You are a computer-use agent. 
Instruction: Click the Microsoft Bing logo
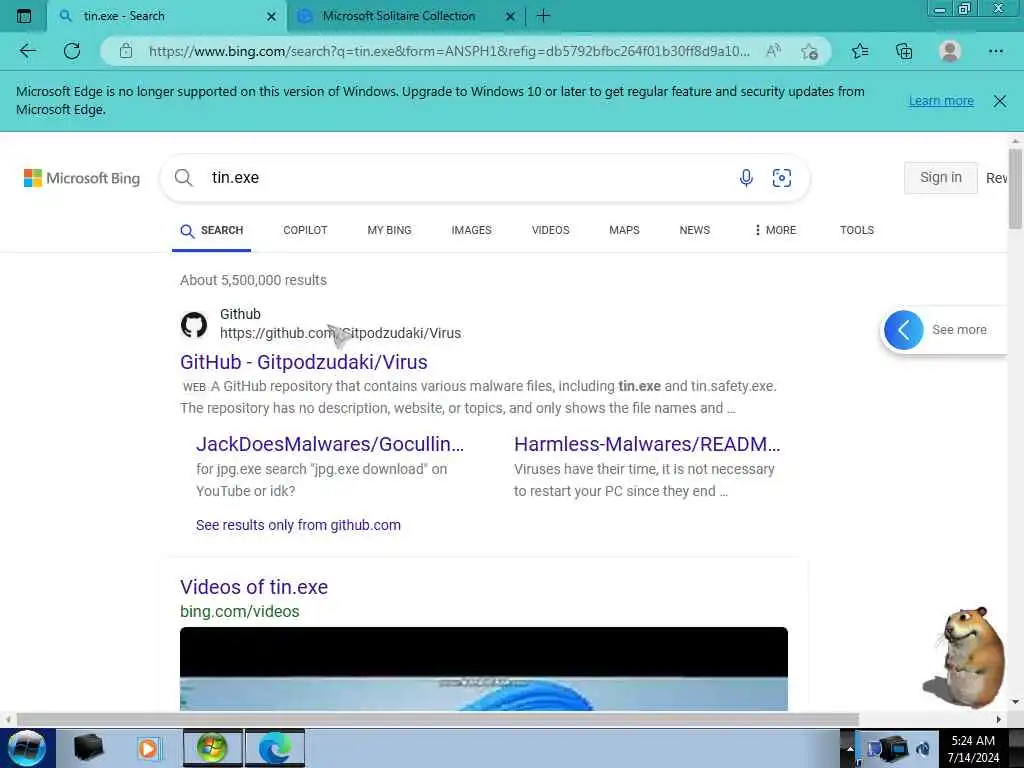pos(82,178)
